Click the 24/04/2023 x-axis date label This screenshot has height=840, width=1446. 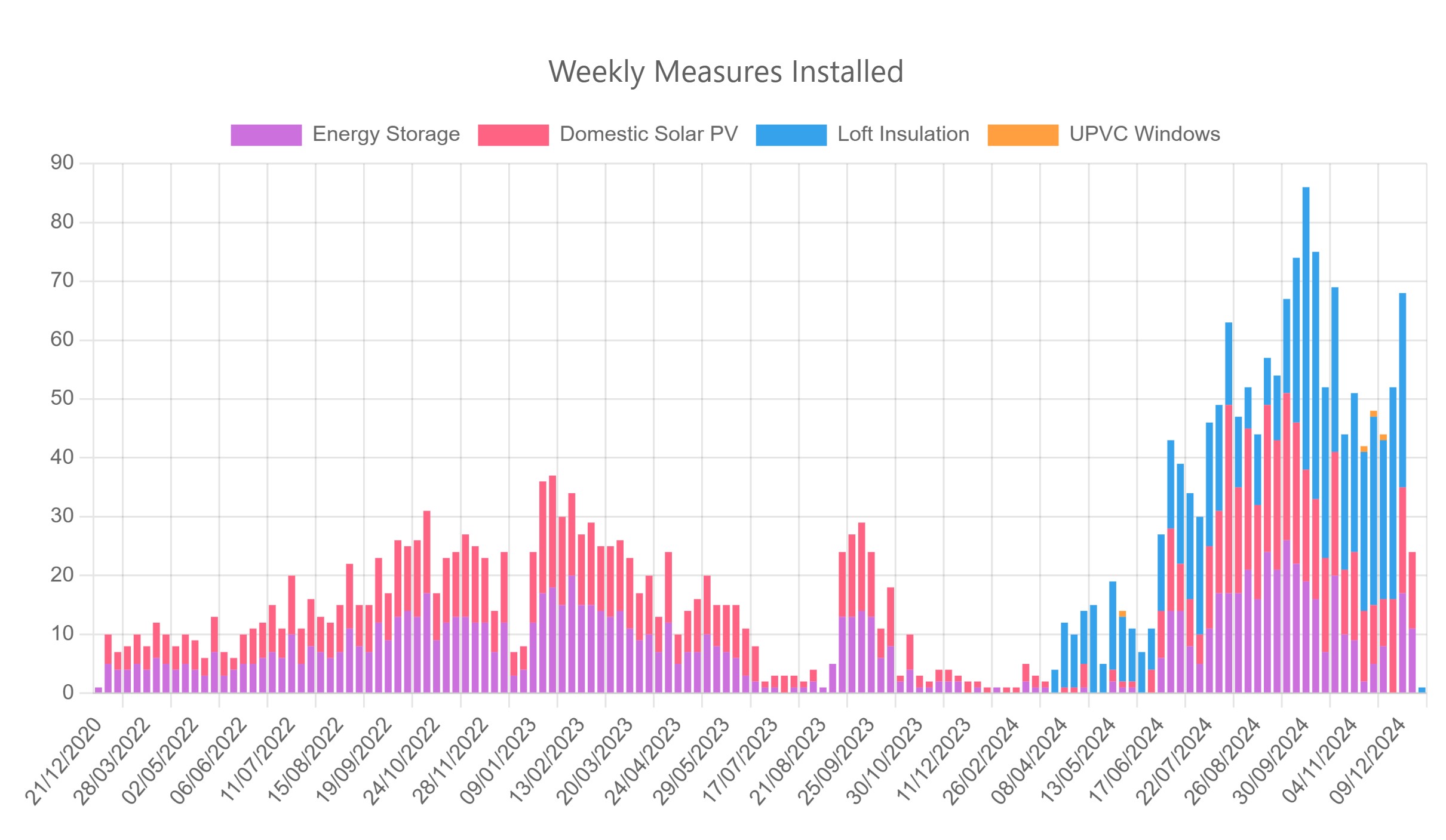pyautogui.click(x=643, y=761)
